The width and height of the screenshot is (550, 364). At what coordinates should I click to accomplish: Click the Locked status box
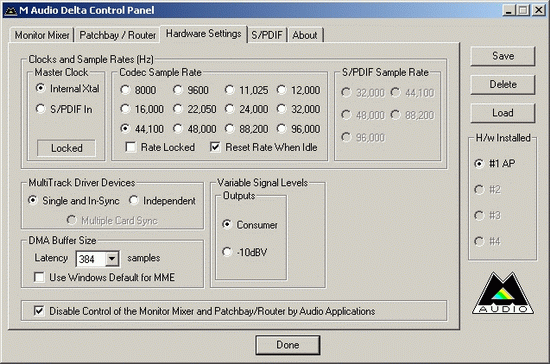[66, 148]
